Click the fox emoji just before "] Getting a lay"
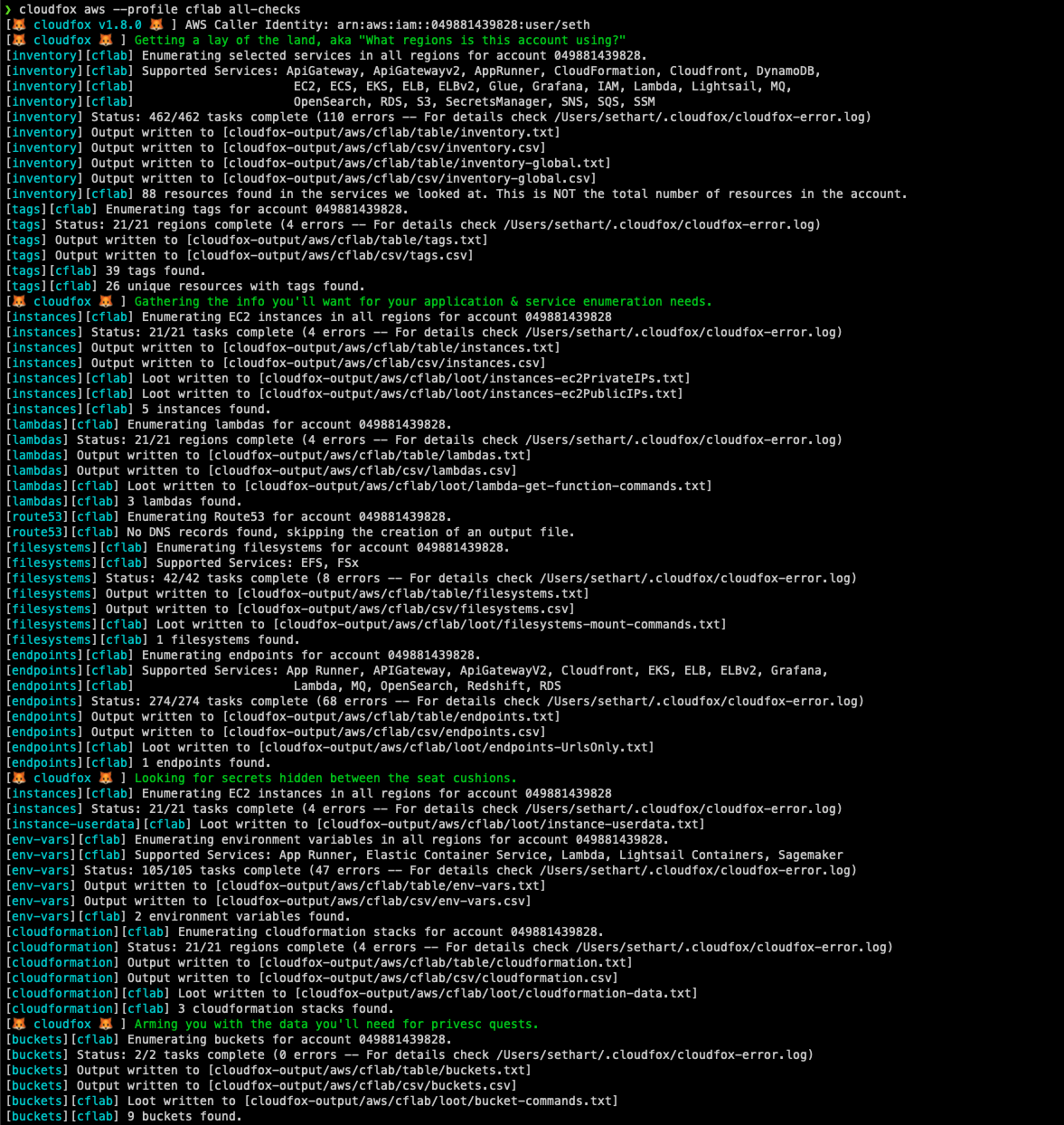Screen dimensions: 1064x1125 click(106, 41)
